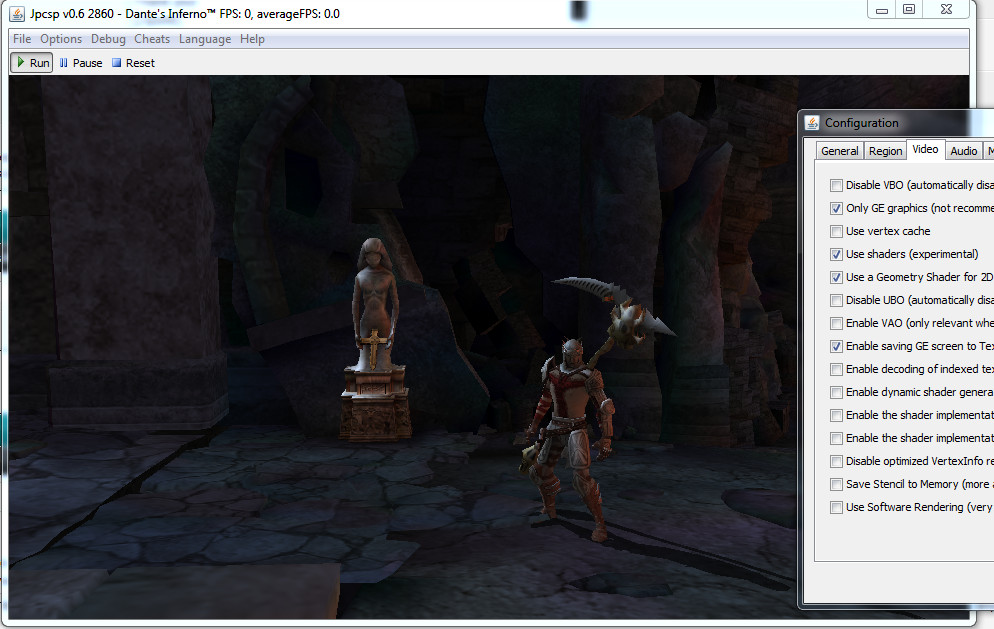Click the Configuration window Java icon
994x629 pixels.
812,123
